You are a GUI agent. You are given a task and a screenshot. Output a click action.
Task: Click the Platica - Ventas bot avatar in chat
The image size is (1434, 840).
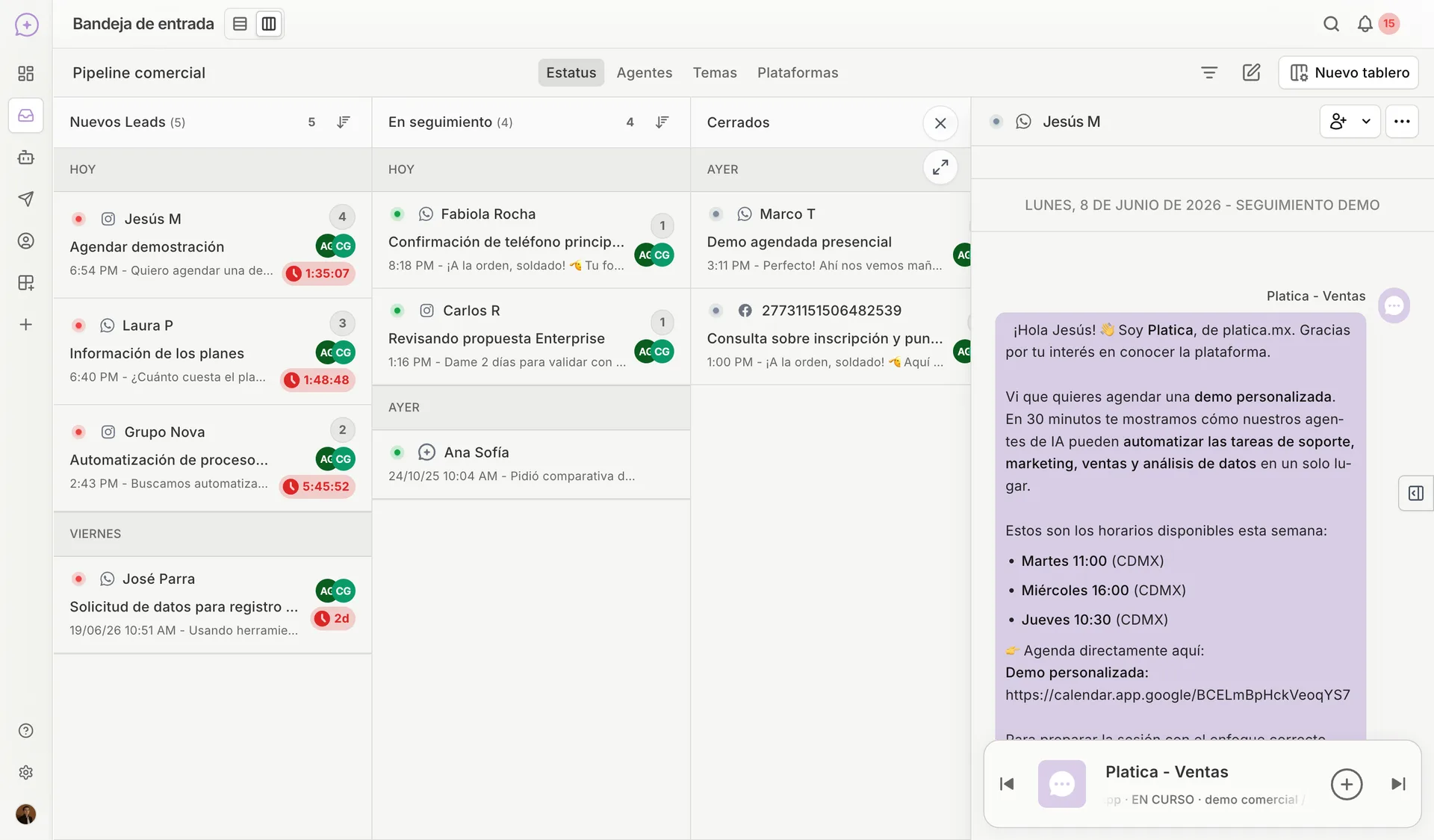[1394, 305]
